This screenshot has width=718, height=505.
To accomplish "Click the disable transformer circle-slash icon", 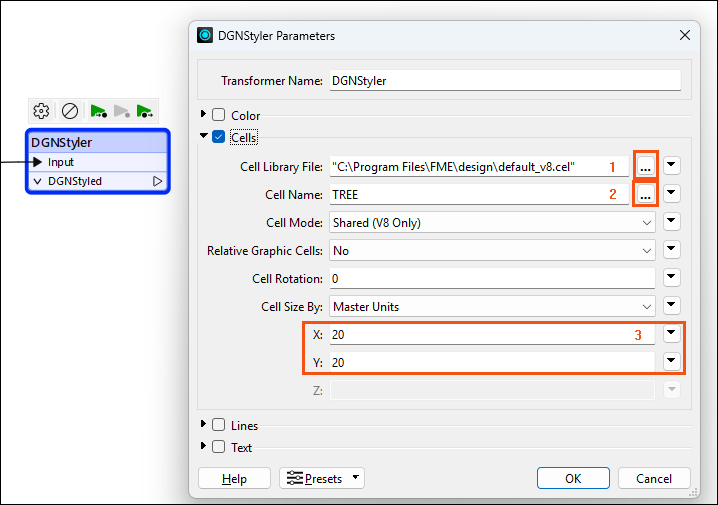I will [x=70, y=111].
